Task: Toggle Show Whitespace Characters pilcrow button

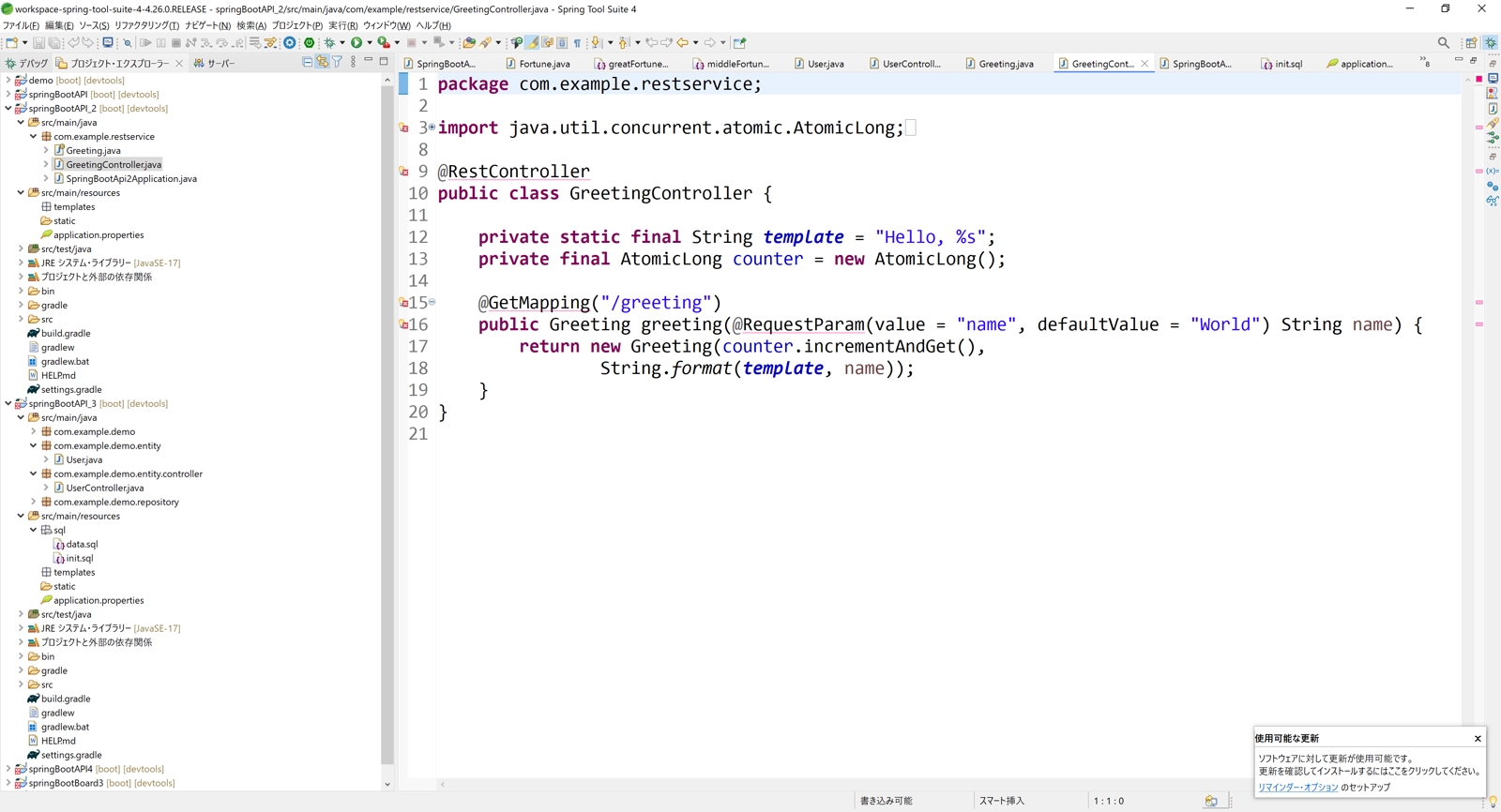Action: click(577, 42)
